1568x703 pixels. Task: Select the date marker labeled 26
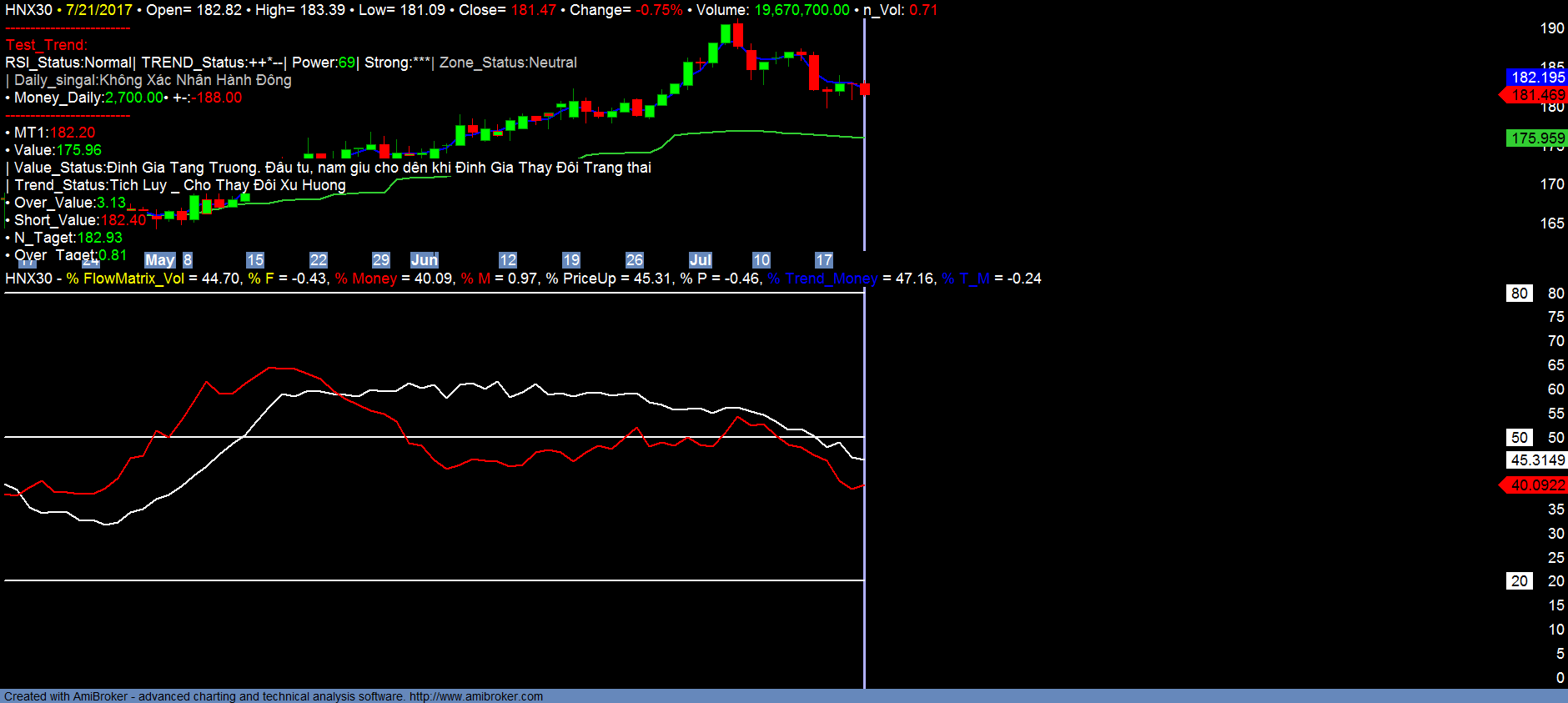(635, 260)
